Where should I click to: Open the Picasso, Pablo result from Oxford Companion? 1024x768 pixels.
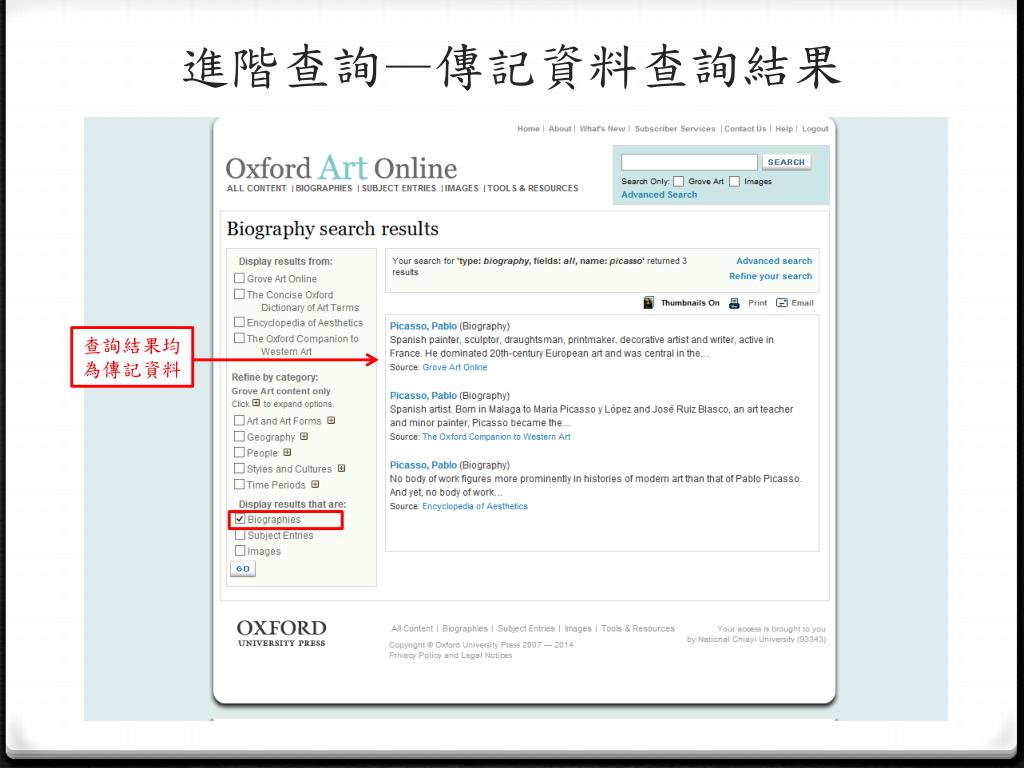click(x=423, y=396)
